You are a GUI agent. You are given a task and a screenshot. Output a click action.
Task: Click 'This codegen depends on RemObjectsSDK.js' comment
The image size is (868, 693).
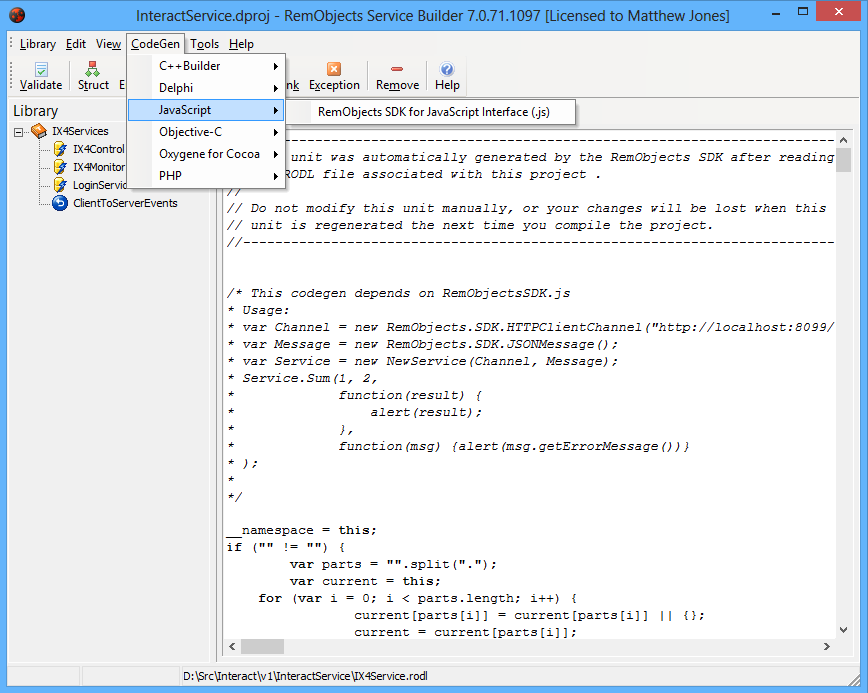[x=399, y=293]
